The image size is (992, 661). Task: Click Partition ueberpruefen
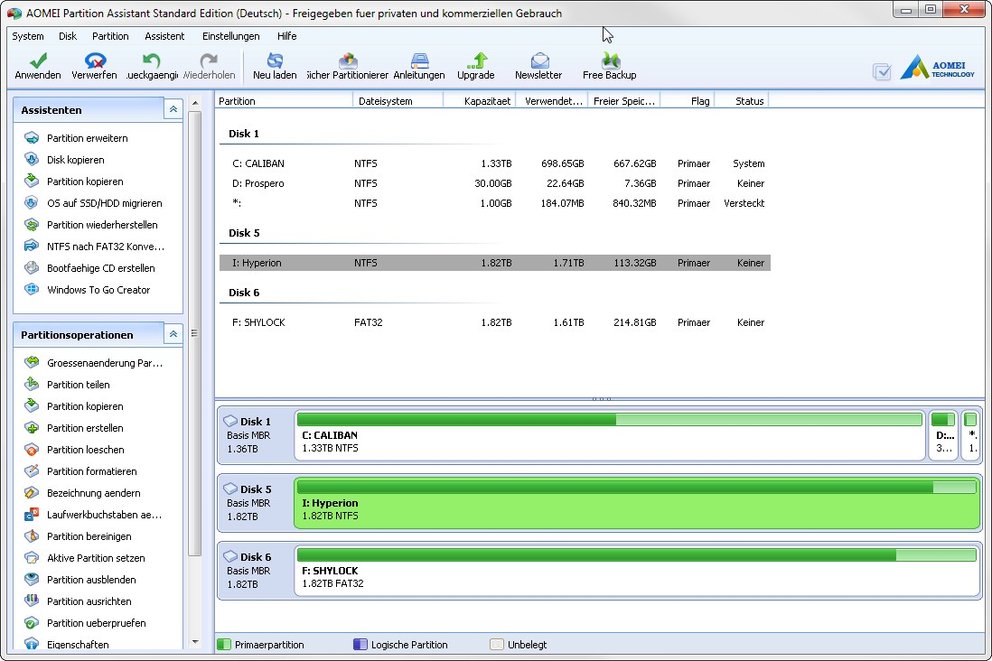click(96, 622)
